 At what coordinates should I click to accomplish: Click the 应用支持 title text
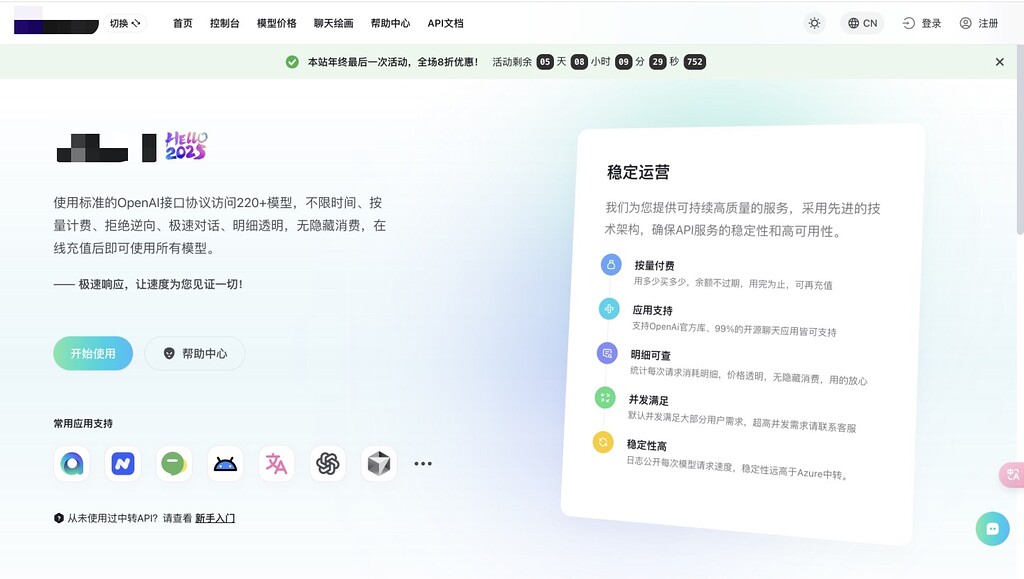(652, 311)
